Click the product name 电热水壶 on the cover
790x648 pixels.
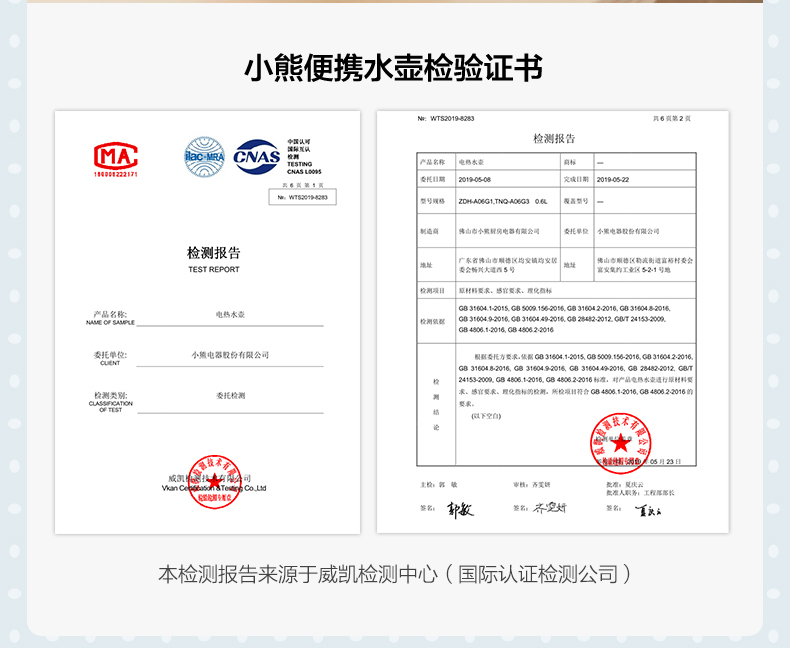tap(230, 314)
